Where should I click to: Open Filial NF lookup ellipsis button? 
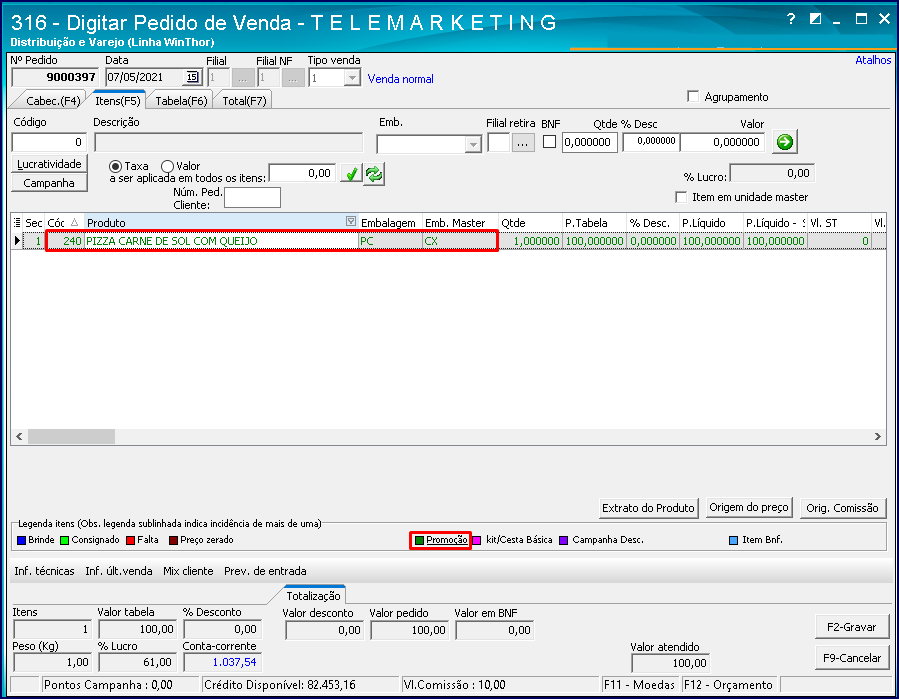(293, 78)
